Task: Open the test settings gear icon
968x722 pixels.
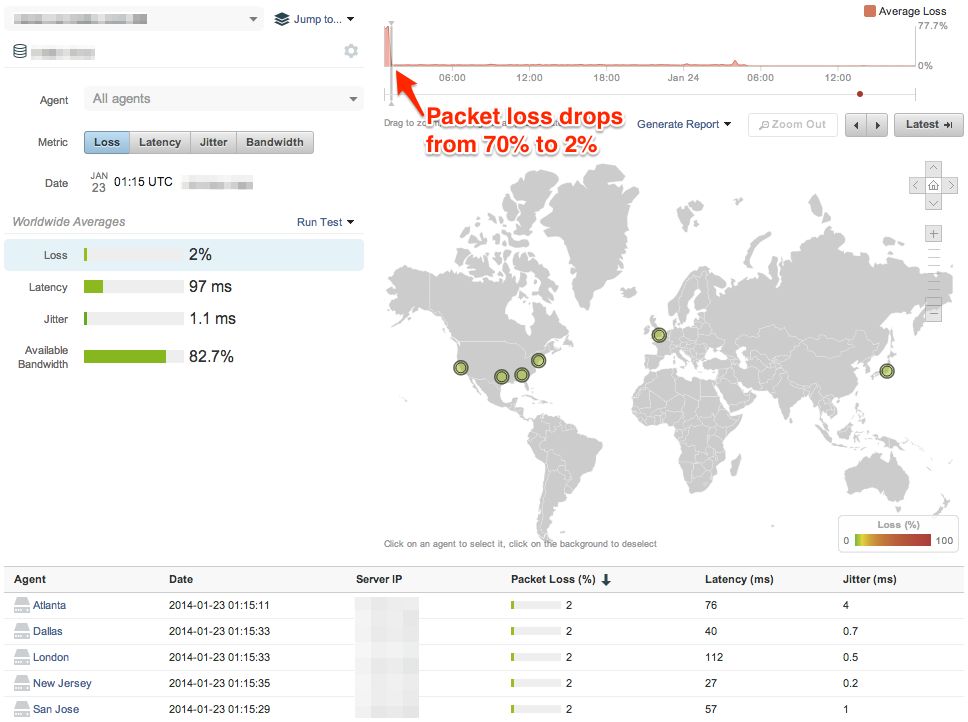Action: tap(351, 51)
